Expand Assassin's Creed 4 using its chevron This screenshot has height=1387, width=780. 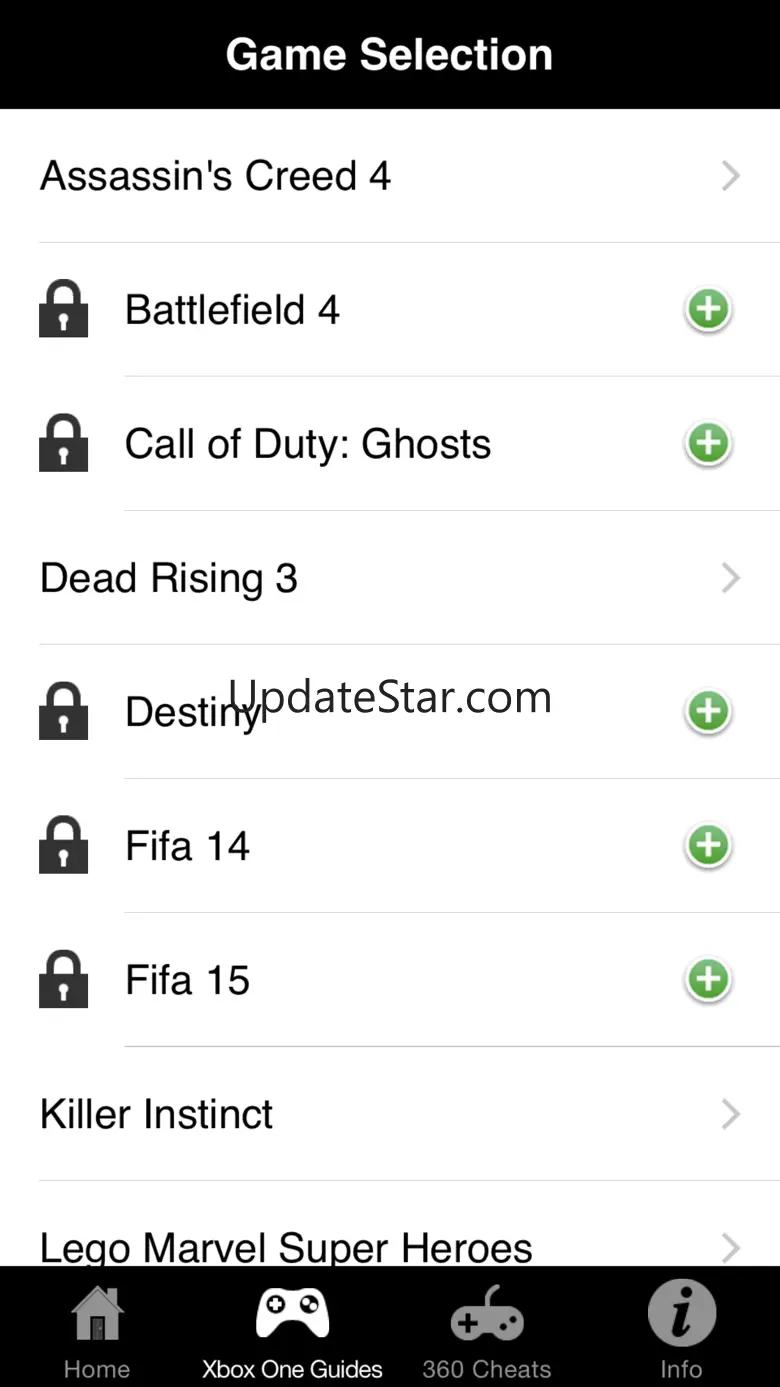point(731,176)
